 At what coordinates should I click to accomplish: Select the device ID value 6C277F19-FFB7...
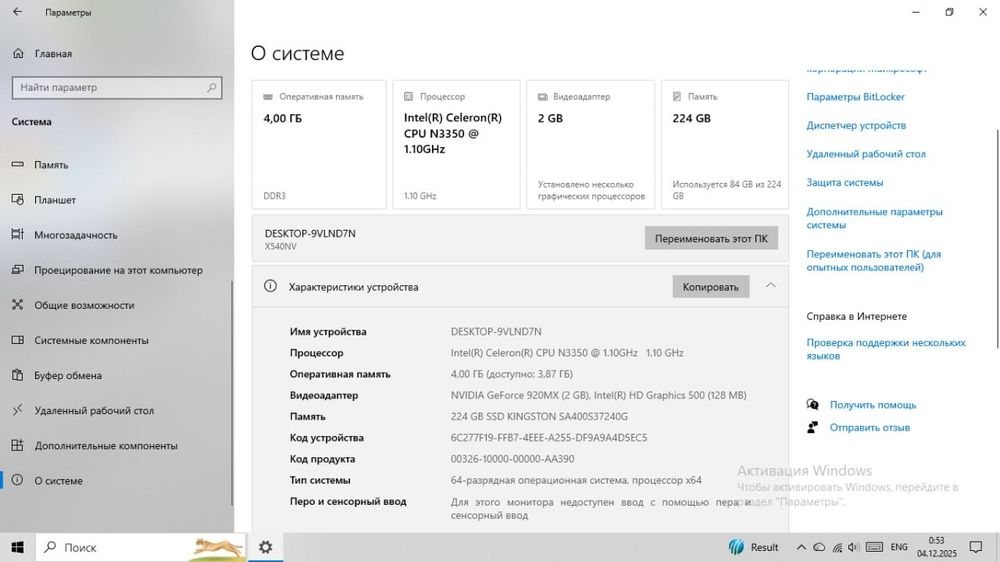[548, 438]
